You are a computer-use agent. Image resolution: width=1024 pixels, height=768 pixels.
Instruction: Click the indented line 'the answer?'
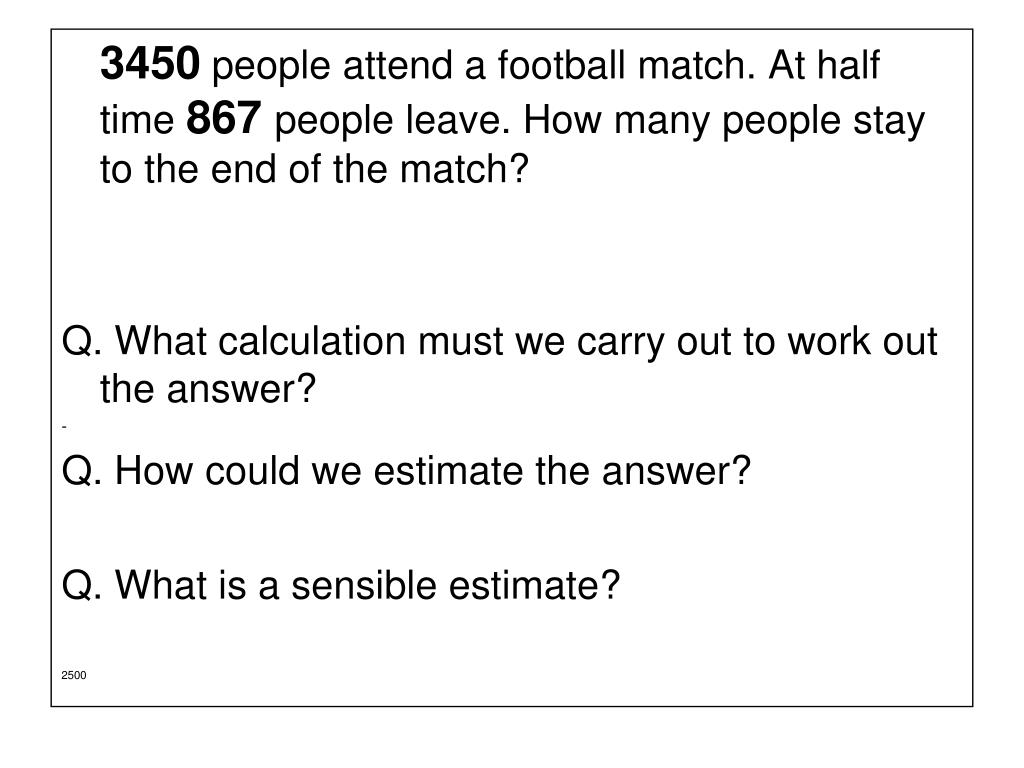tap(208, 389)
